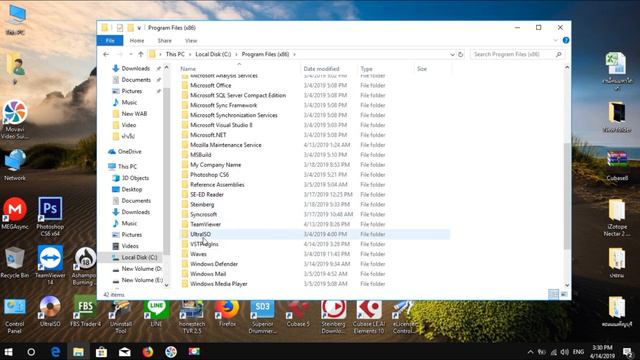Select the Waves folder
The width and height of the screenshot is (640, 360).
point(198,254)
